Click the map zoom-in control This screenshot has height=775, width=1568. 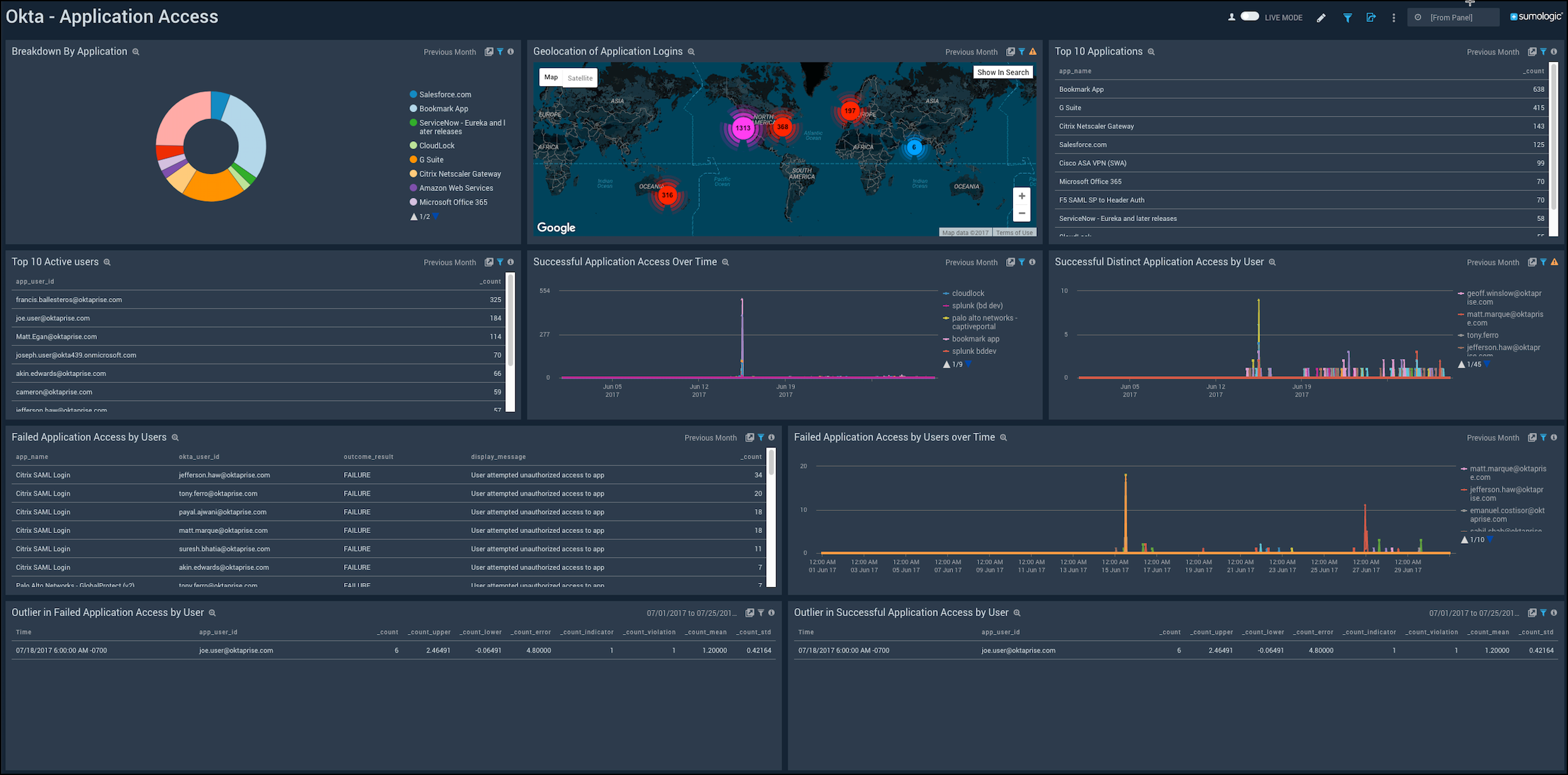pos(1022,196)
